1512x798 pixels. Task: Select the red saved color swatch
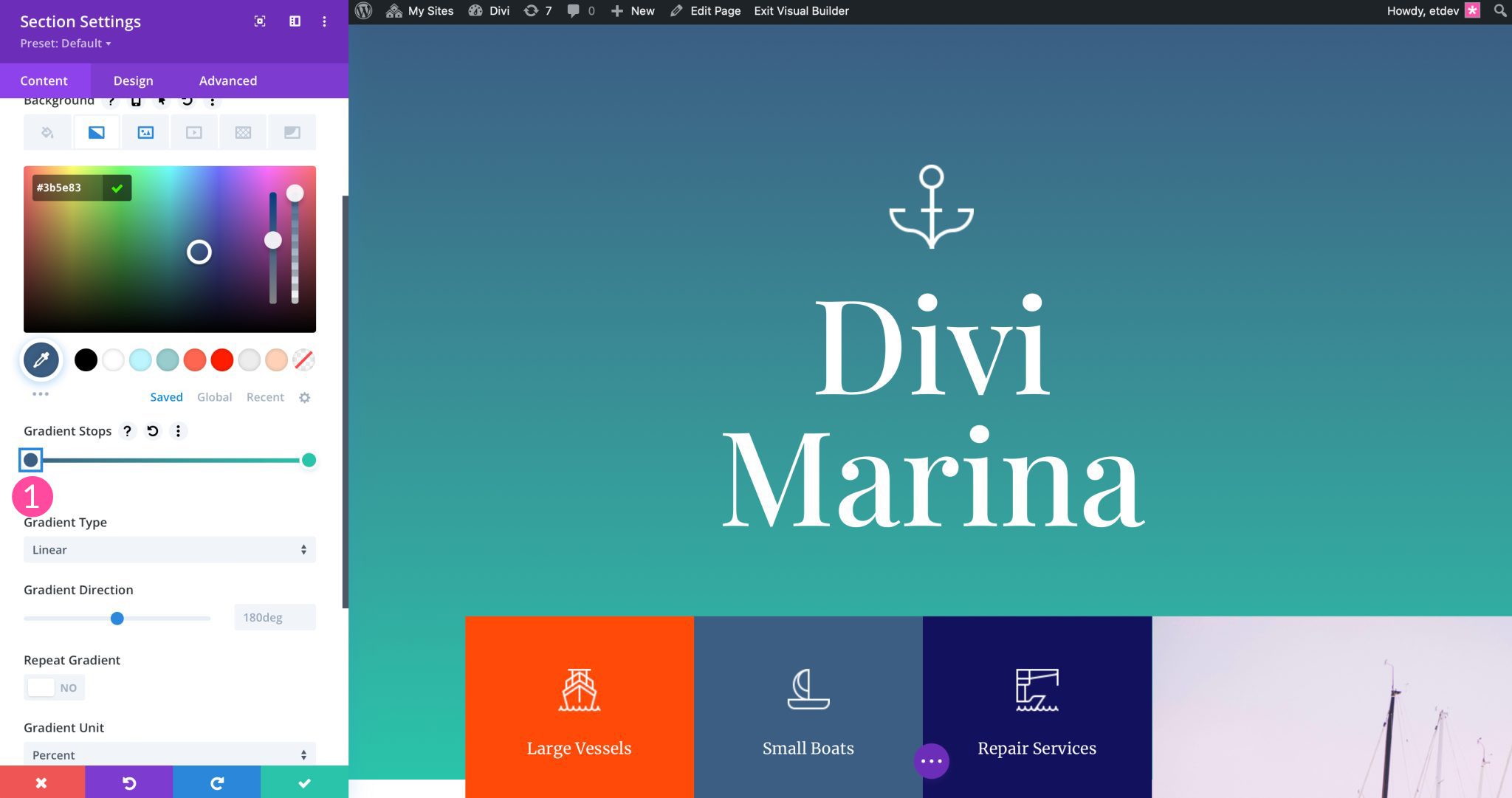pyautogui.click(x=222, y=360)
